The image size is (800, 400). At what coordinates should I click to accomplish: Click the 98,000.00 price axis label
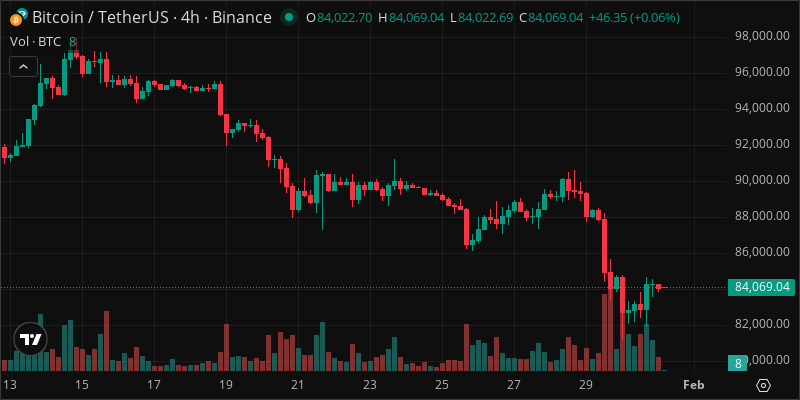[x=762, y=36]
